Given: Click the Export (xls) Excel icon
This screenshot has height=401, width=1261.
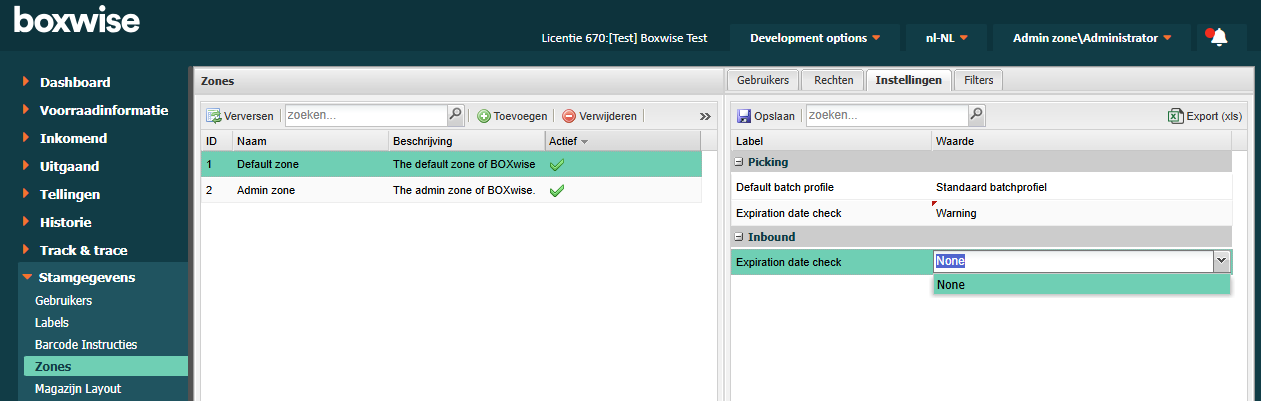Looking at the screenshot, I should point(1175,116).
